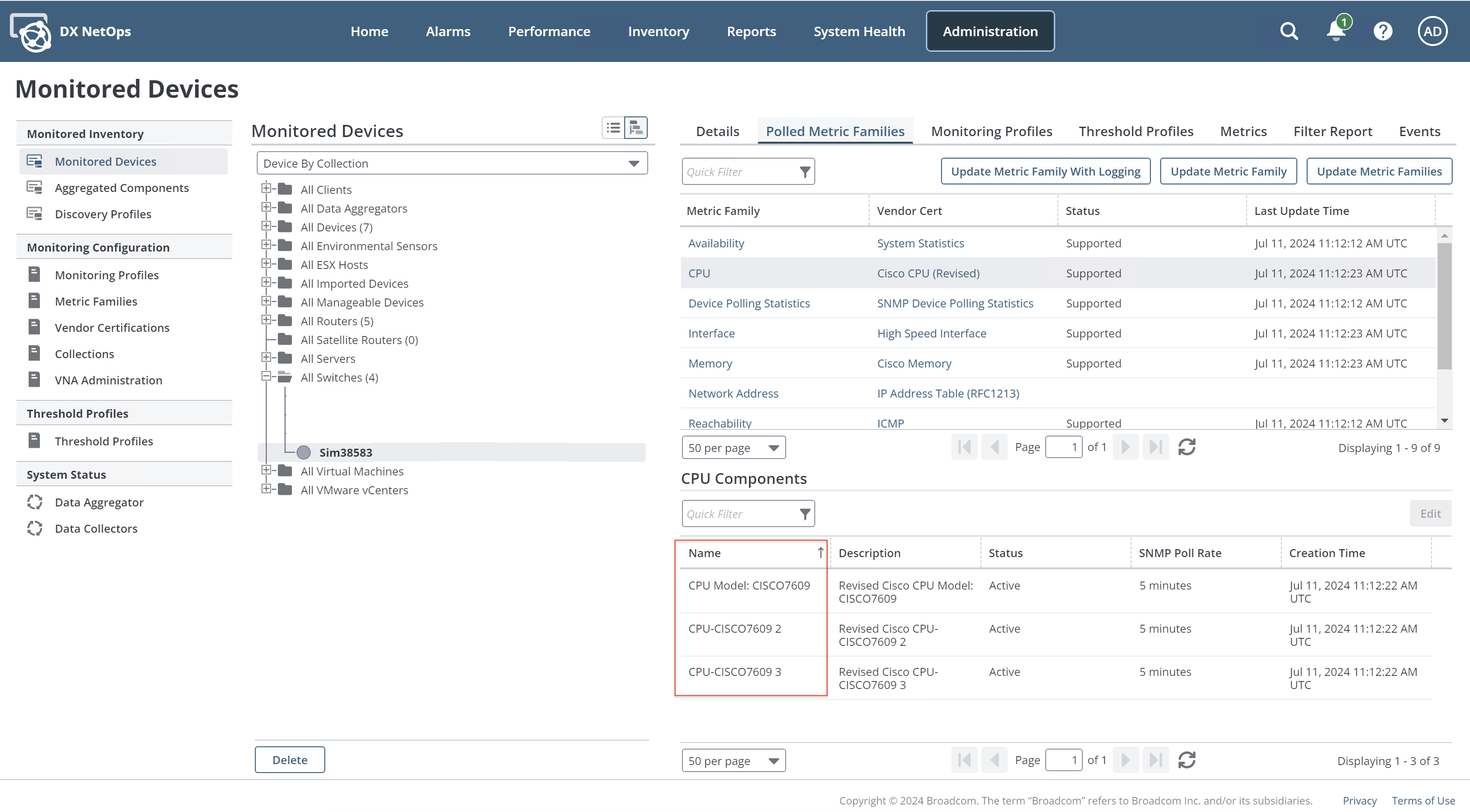Switch Monitored Devices to tree view icon

click(x=635, y=128)
